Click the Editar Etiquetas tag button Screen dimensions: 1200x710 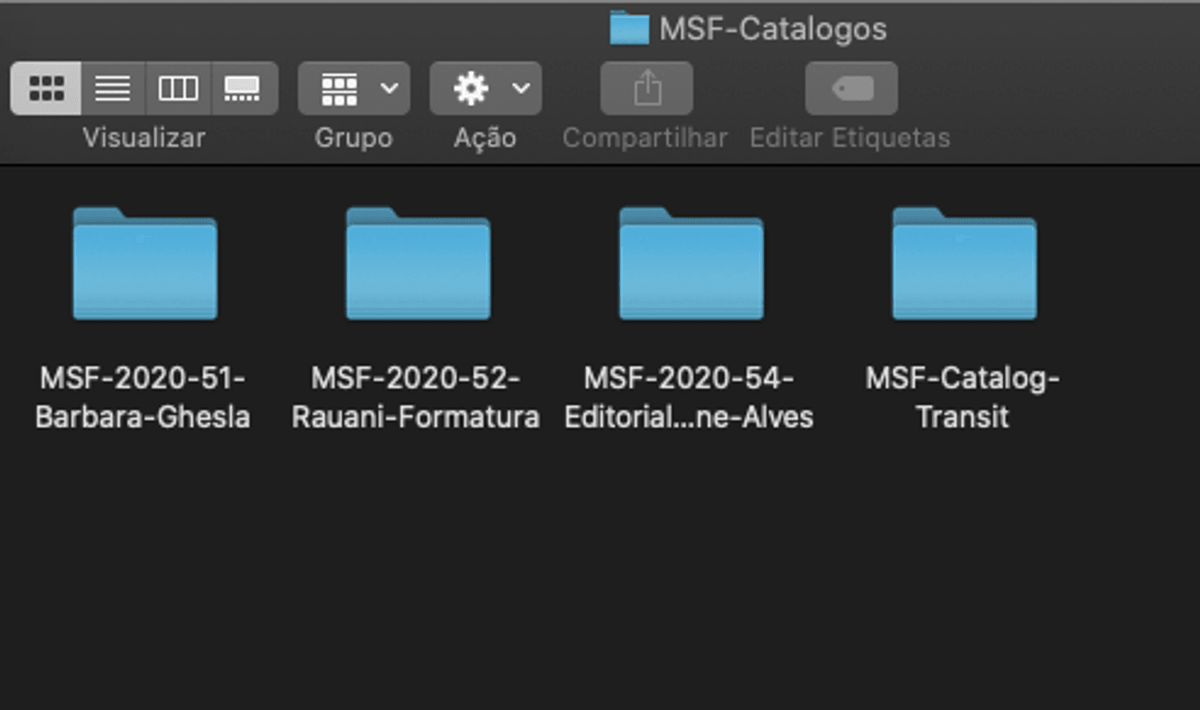click(851, 89)
